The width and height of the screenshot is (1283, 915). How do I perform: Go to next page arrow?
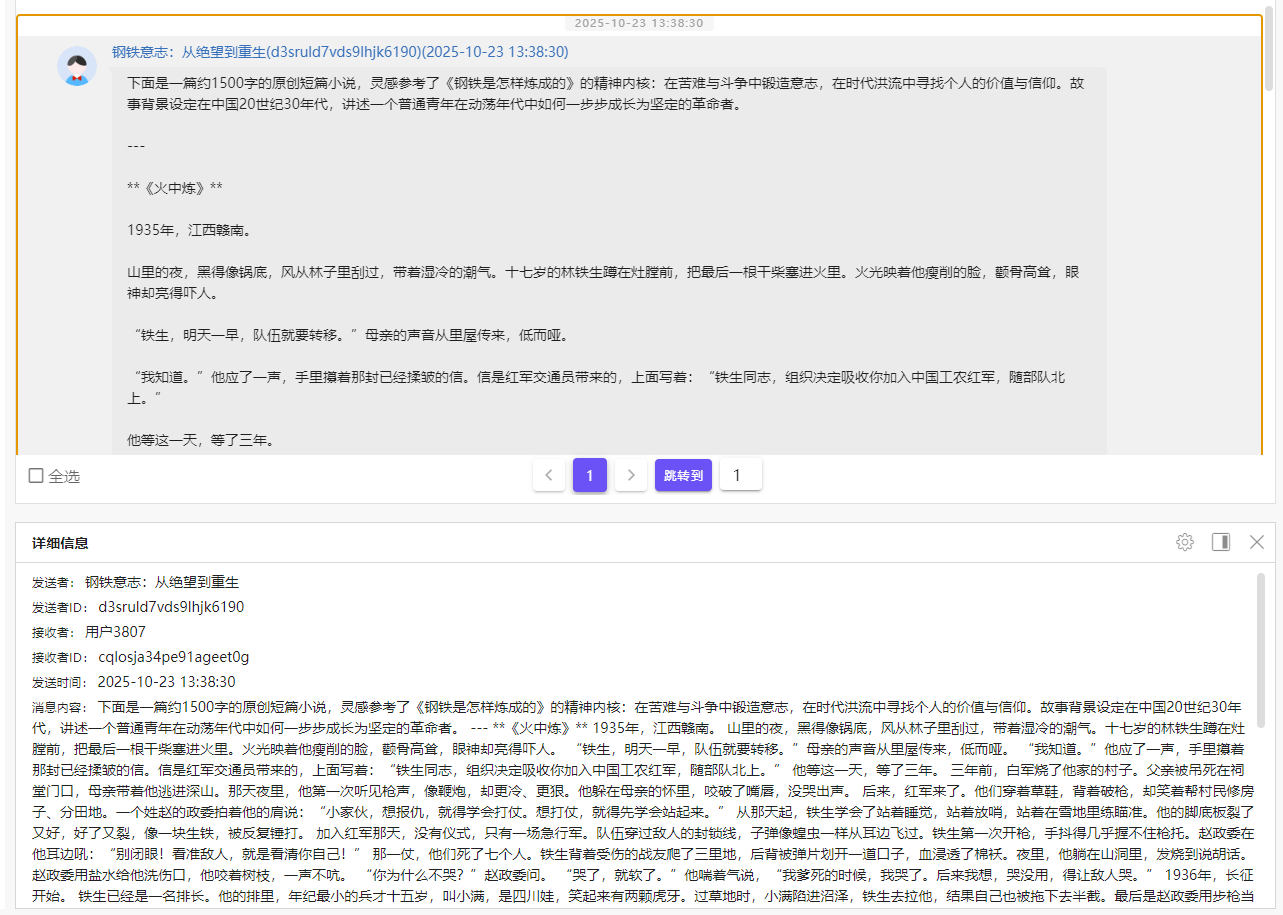(630, 475)
